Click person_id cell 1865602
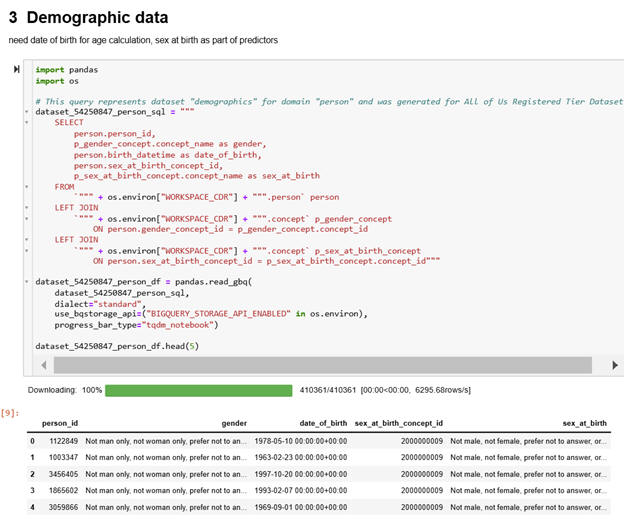This screenshot has width=624, height=520. click(63, 491)
